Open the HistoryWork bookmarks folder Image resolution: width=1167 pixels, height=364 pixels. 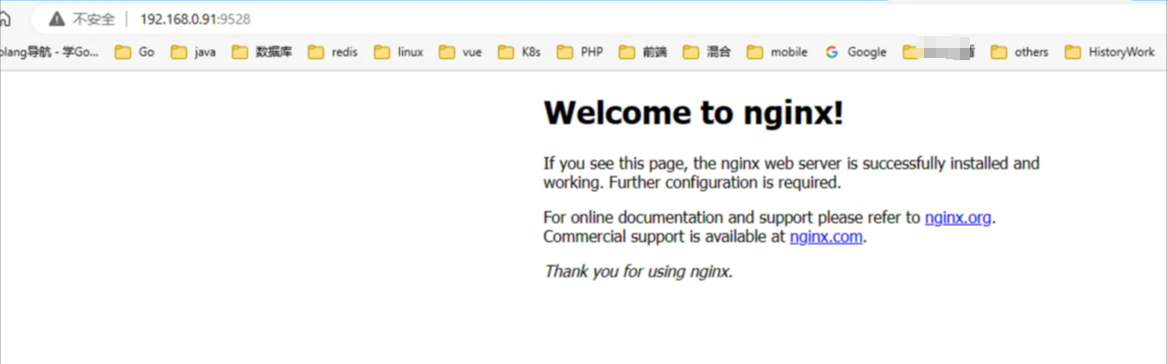[1110, 52]
